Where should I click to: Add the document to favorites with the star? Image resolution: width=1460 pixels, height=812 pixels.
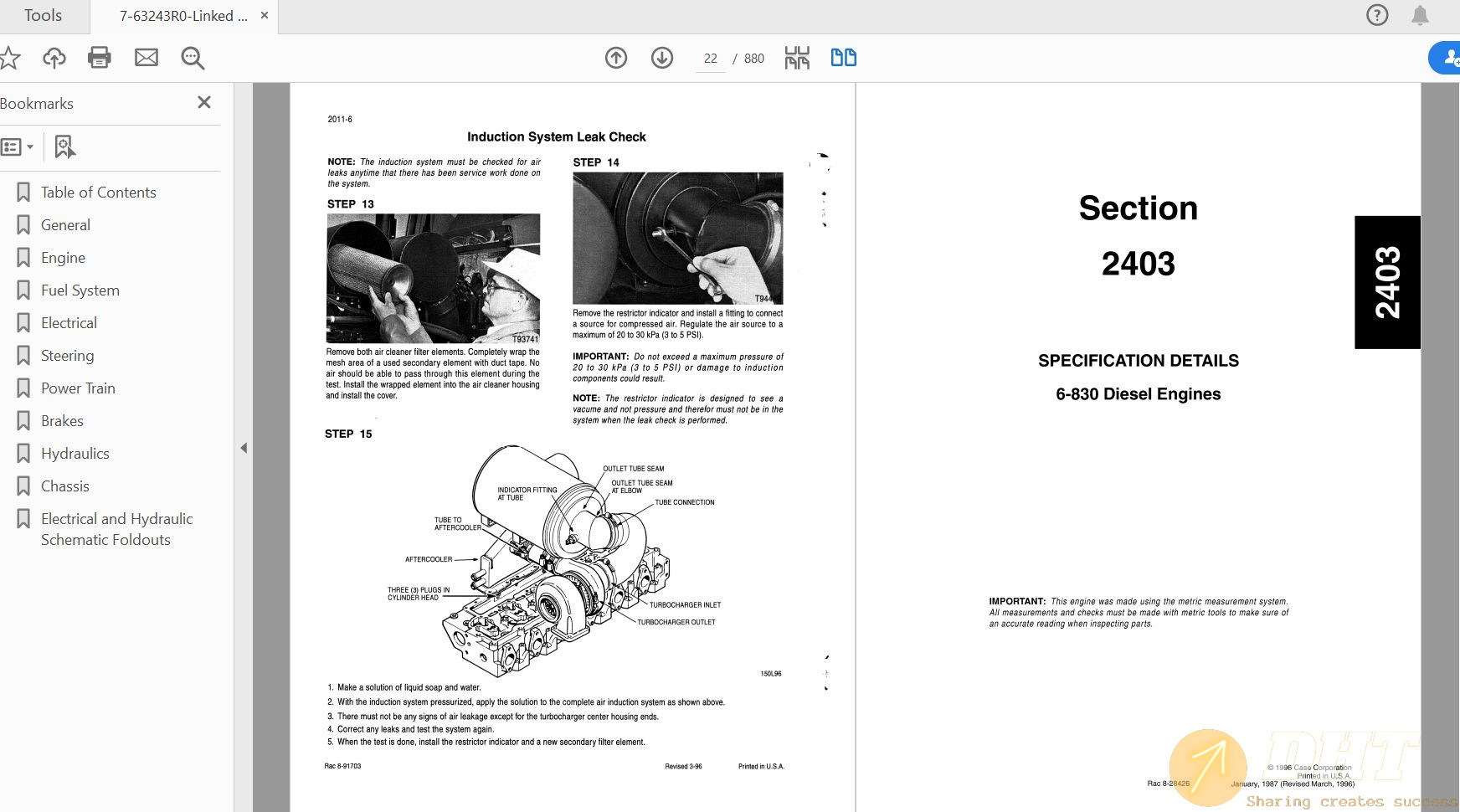10,58
